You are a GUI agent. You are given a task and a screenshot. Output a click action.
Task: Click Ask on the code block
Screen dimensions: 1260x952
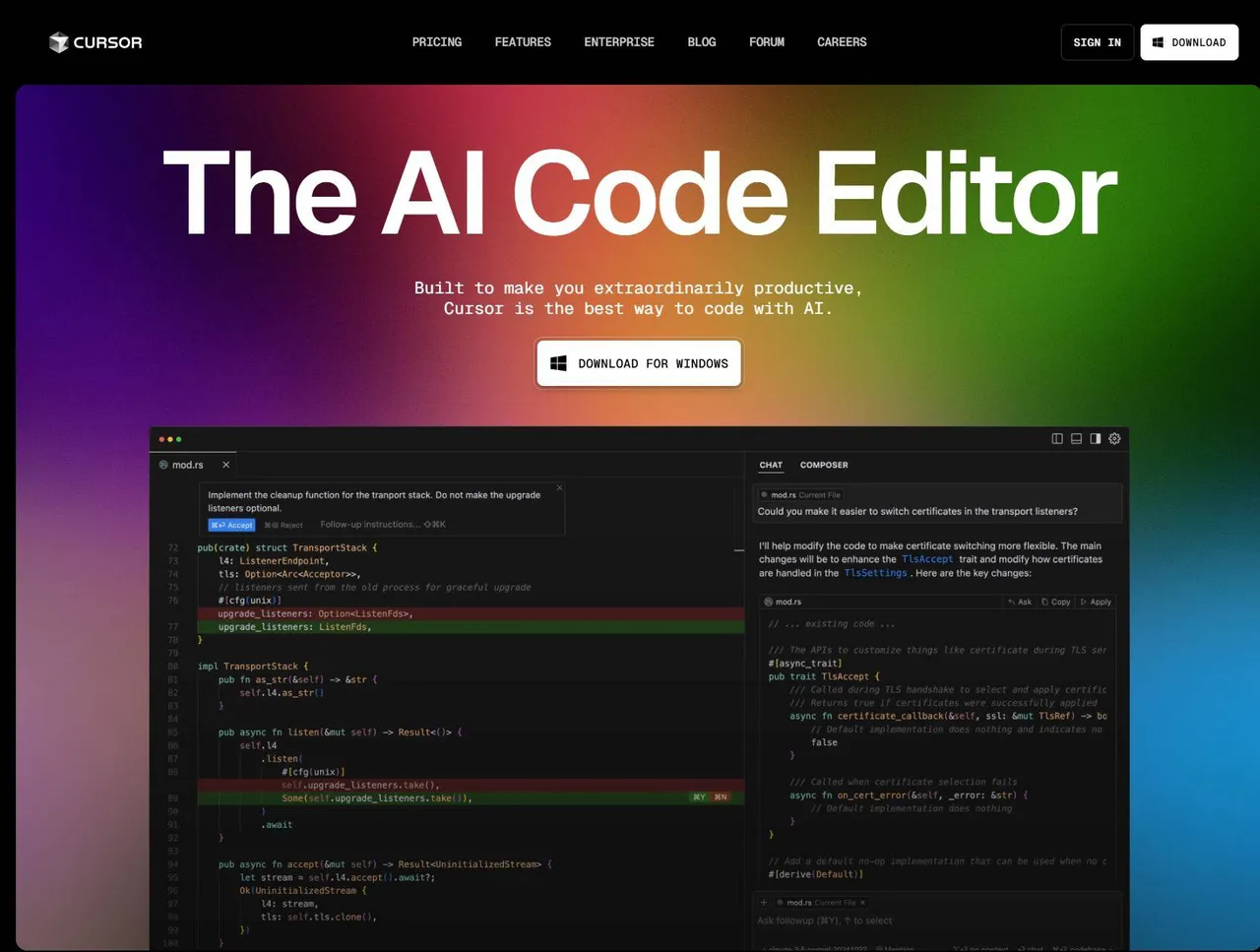click(1020, 602)
